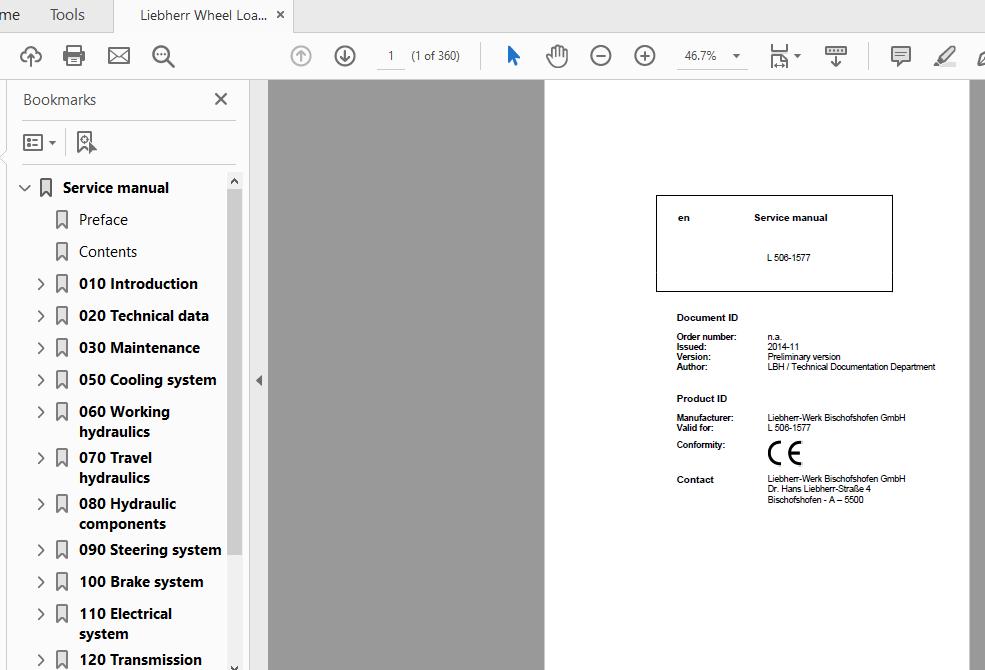Expand the 080 Hydraulic components bookmark
This screenshot has width=985, height=670.
click(x=41, y=504)
